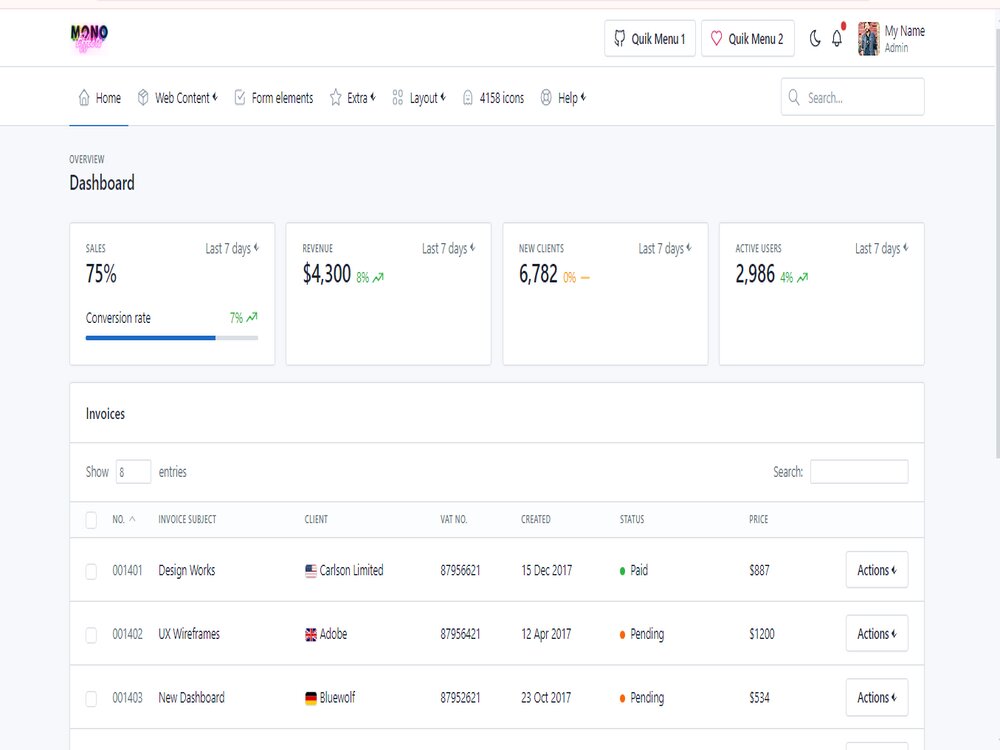Sort by STATUS column header

(x=631, y=519)
